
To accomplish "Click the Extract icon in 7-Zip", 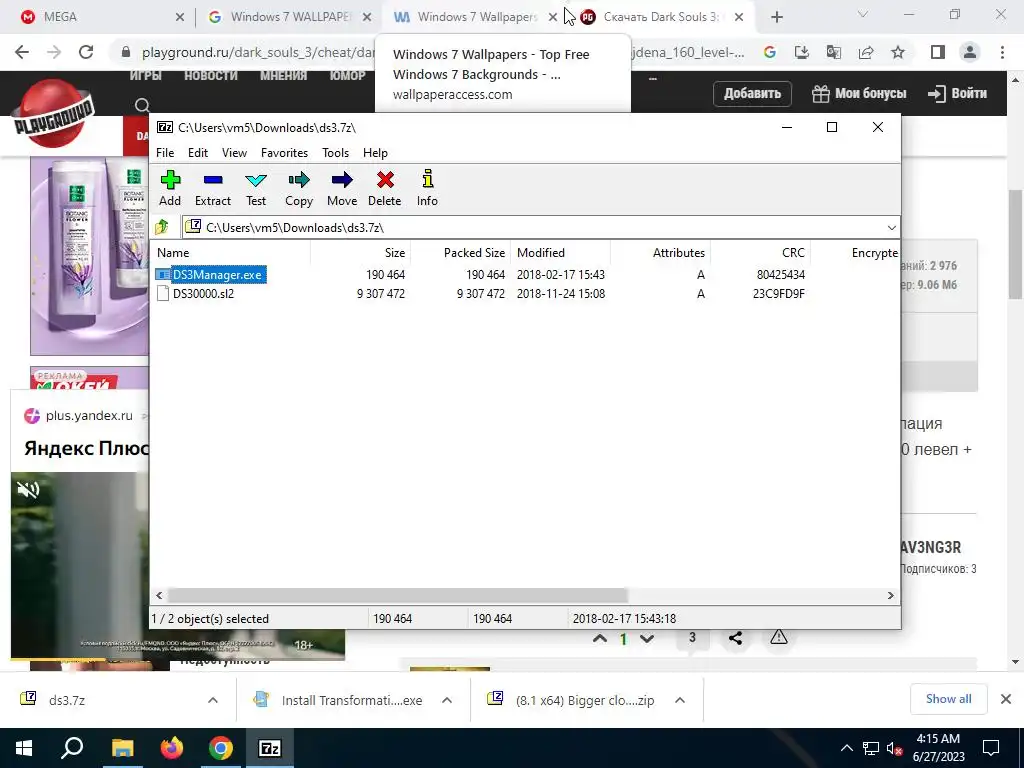I will [213, 188].
